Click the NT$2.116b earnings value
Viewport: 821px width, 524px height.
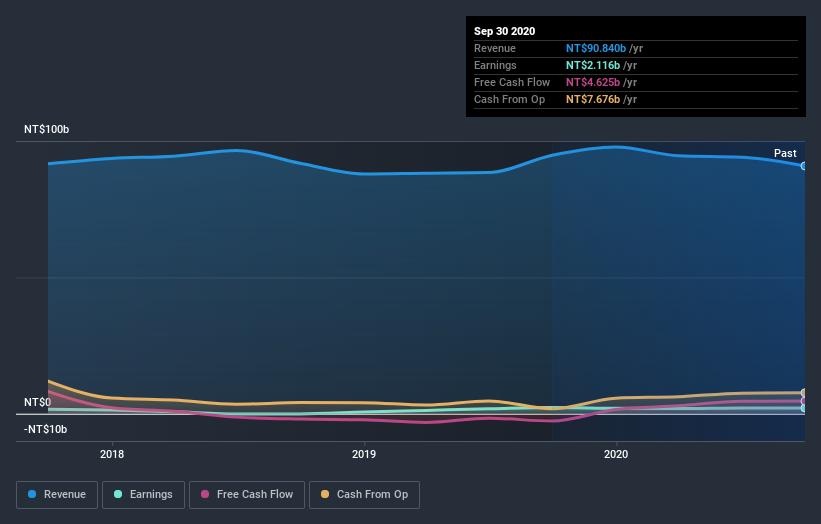[x=593, y=65]
